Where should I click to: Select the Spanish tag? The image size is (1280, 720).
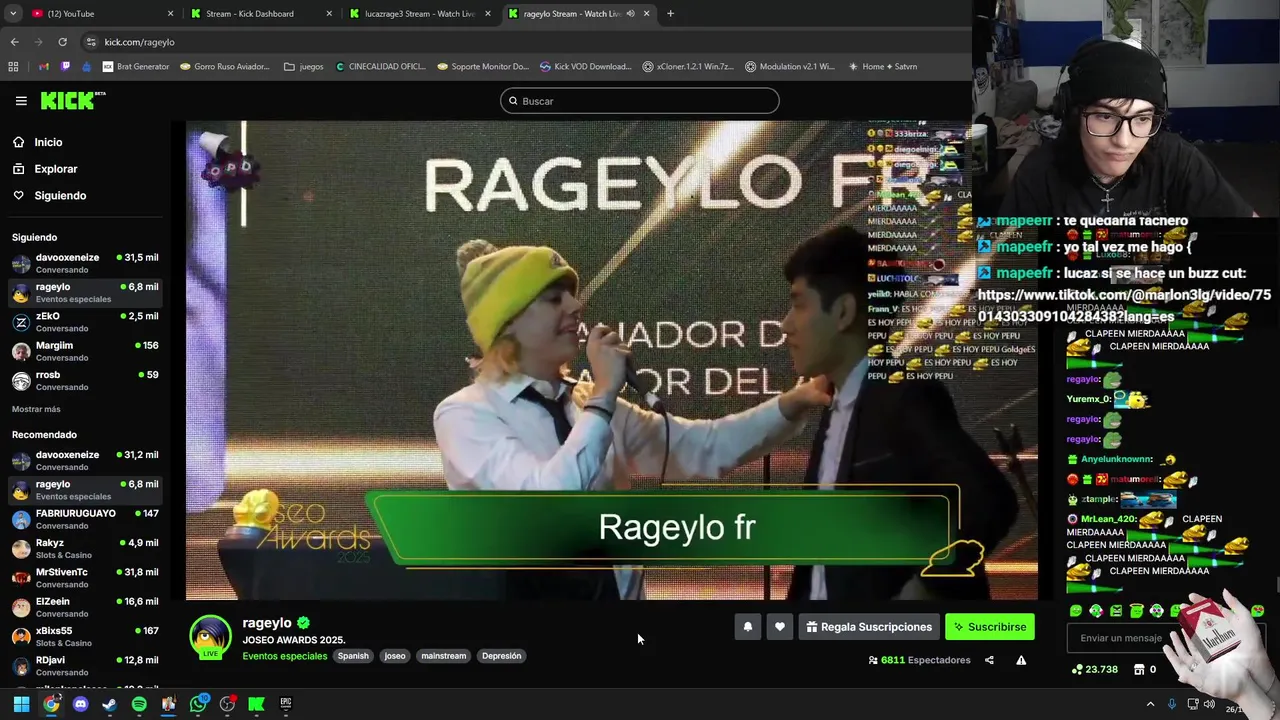coord(353,656)
